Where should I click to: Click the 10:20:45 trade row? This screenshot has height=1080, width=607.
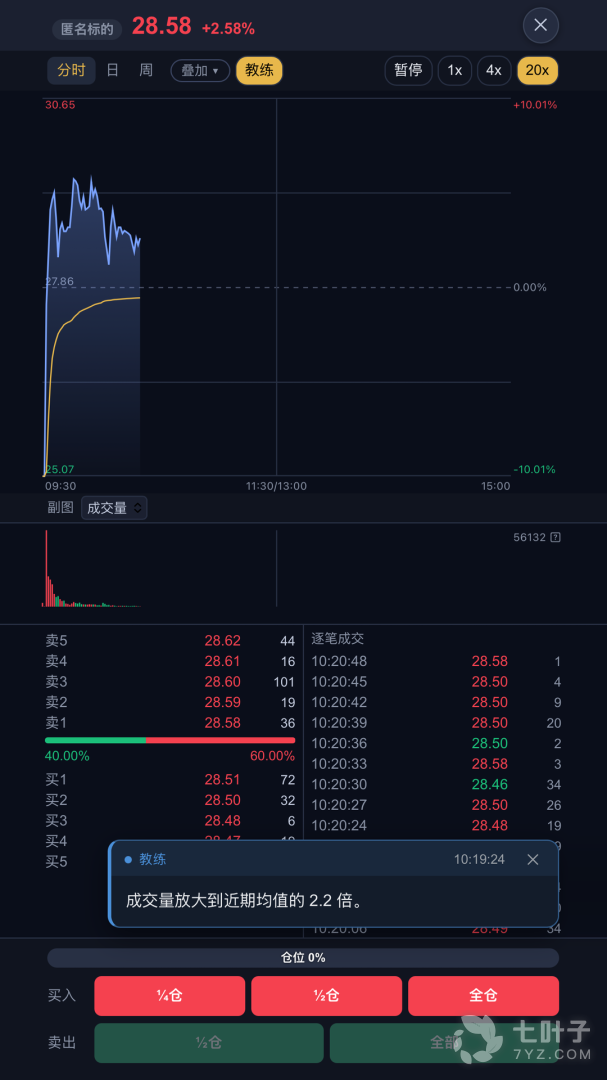click(436, 682)
